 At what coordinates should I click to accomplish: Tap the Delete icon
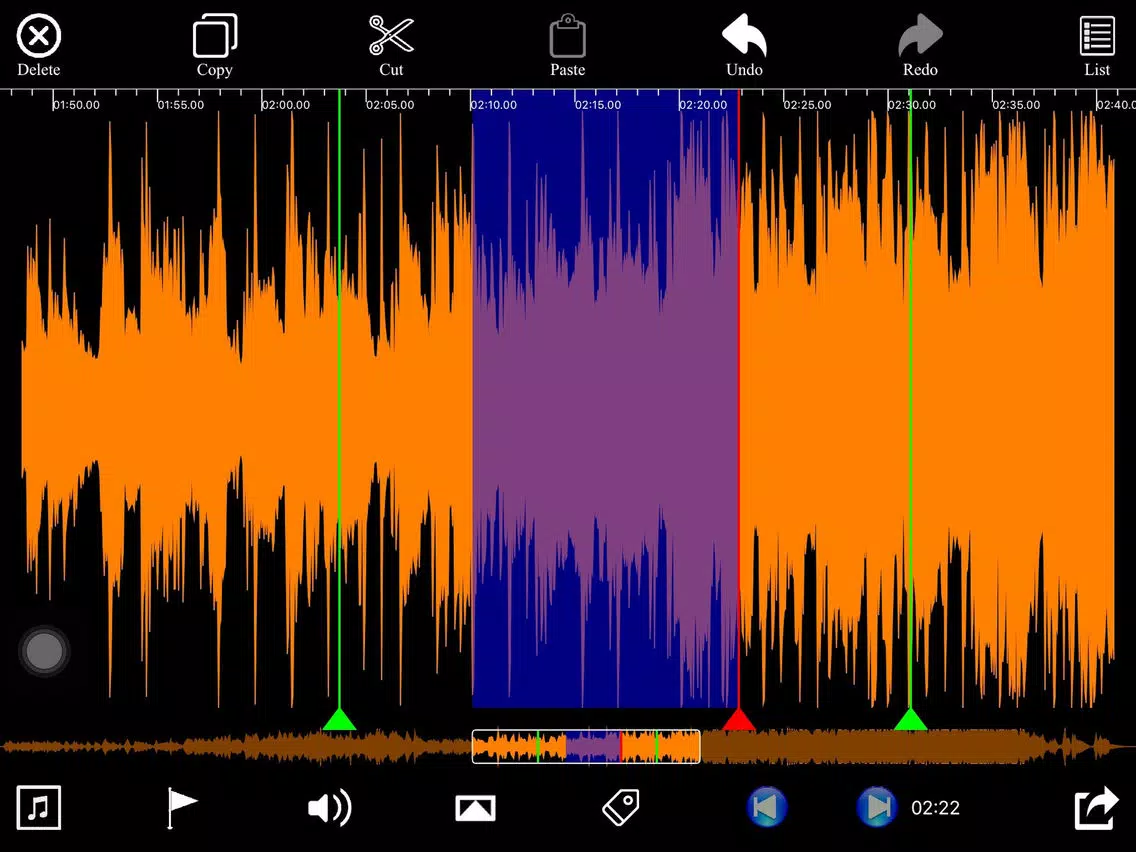point(38,36)
